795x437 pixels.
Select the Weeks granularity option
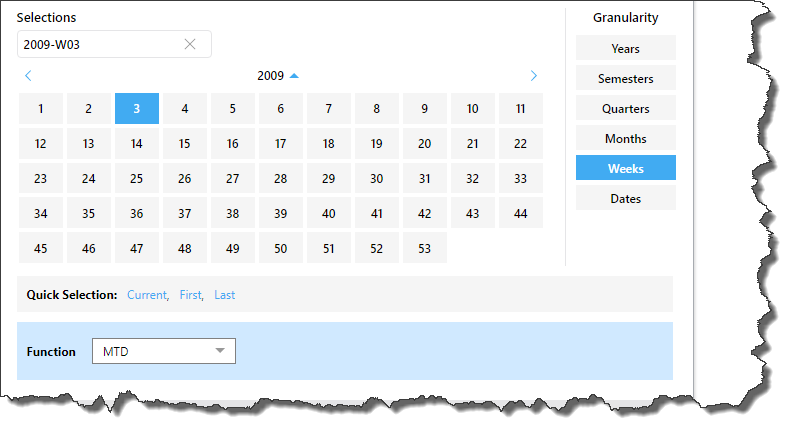tap(625, 168)
